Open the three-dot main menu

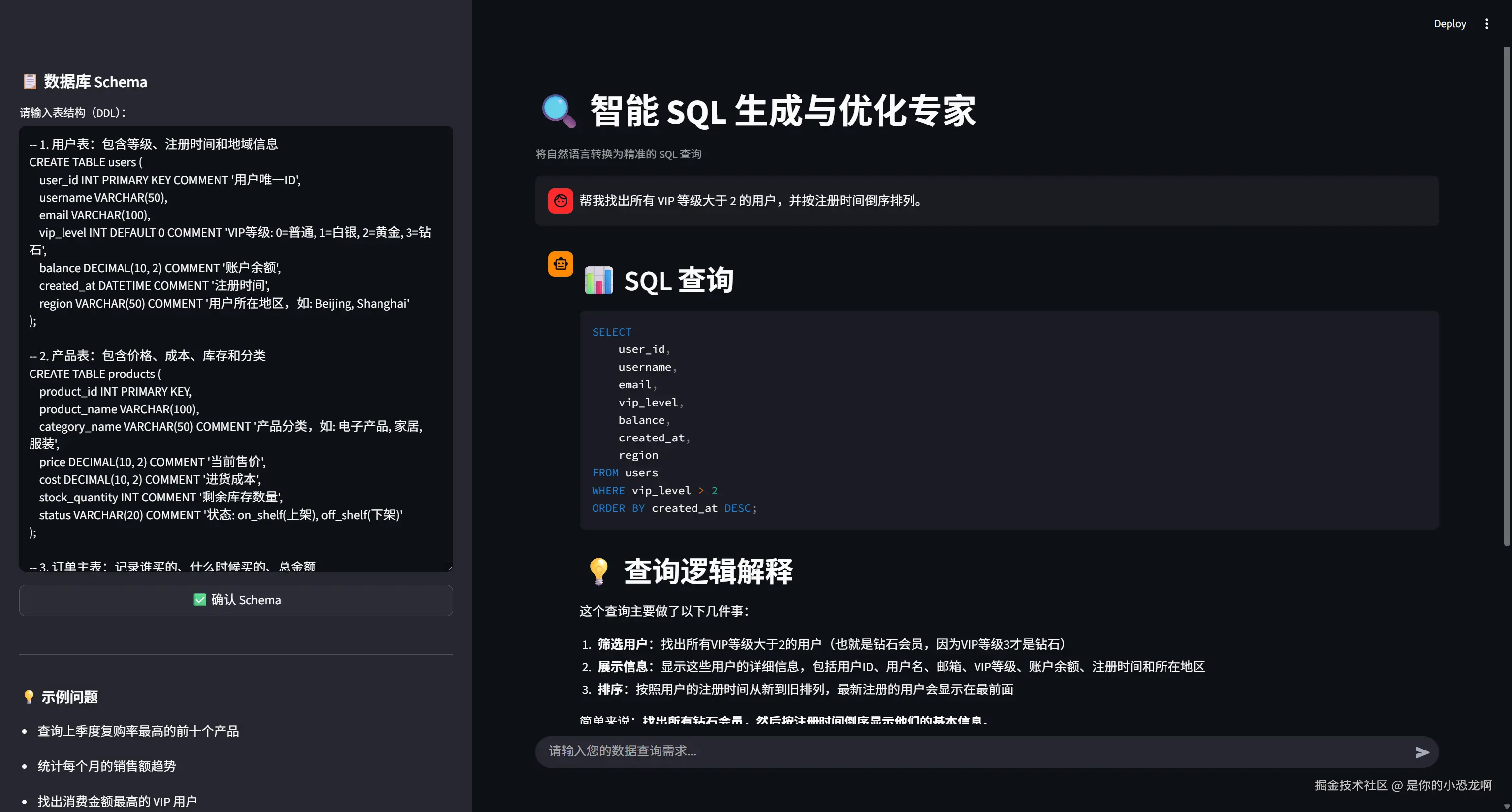[1486, 24]
